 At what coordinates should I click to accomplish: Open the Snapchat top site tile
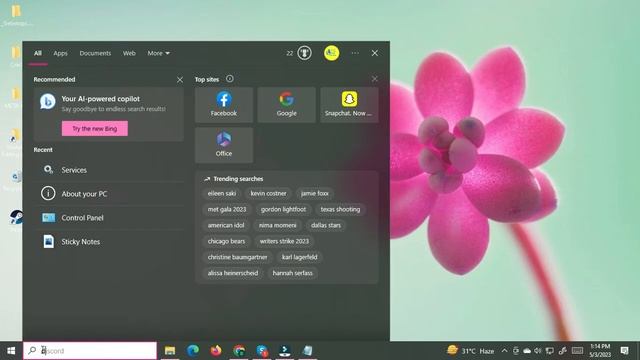coord(349,104)
